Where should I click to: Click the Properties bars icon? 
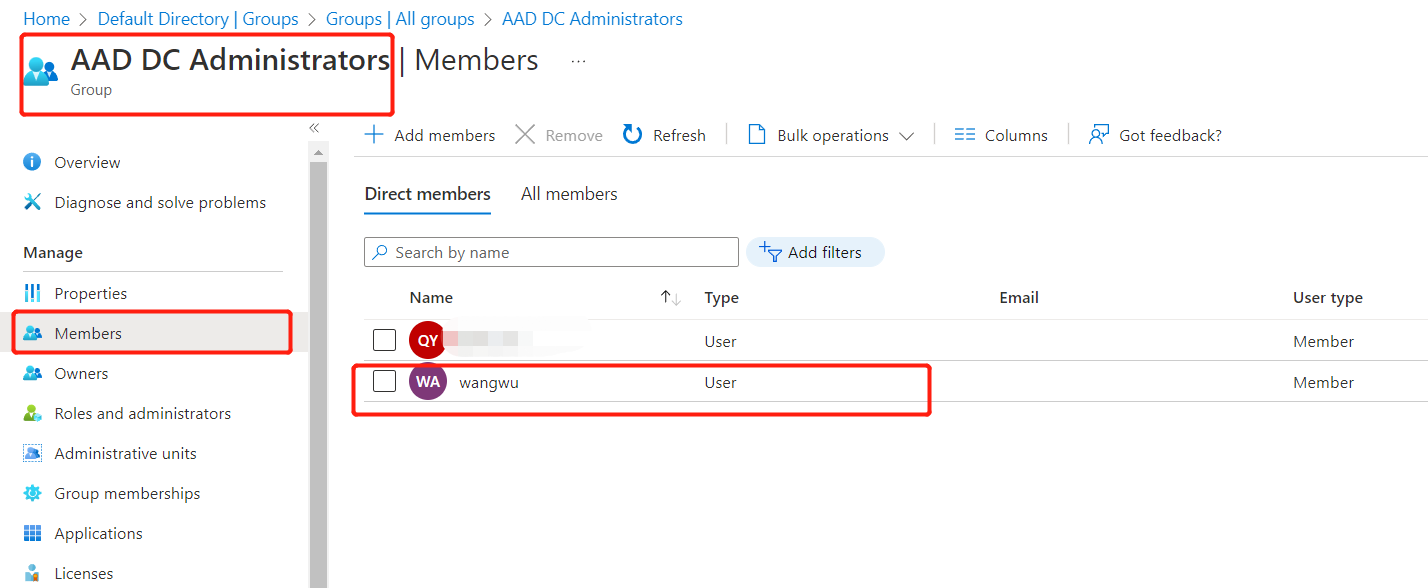[33, 293]
